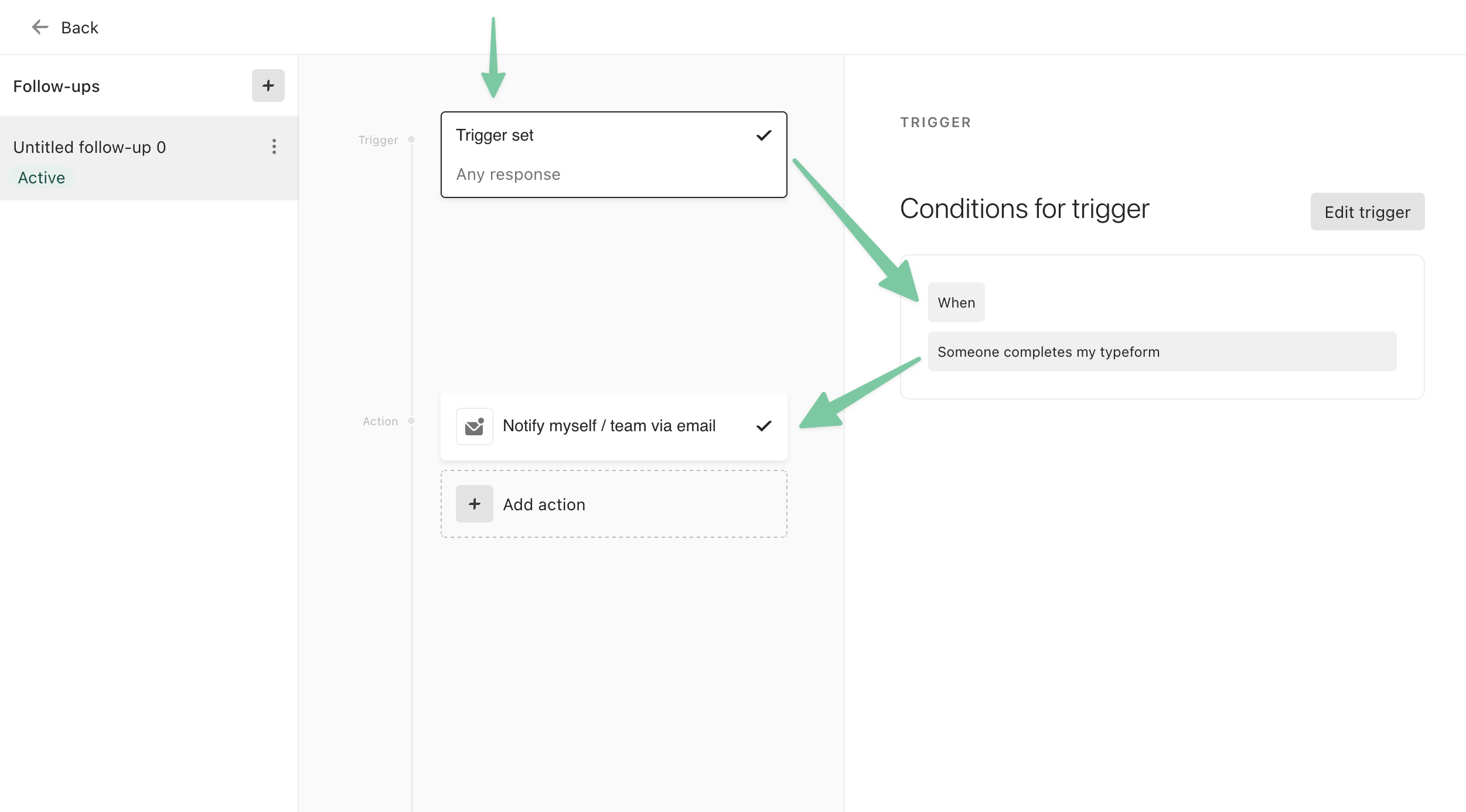Go back using the Back label

click(80, 28)
